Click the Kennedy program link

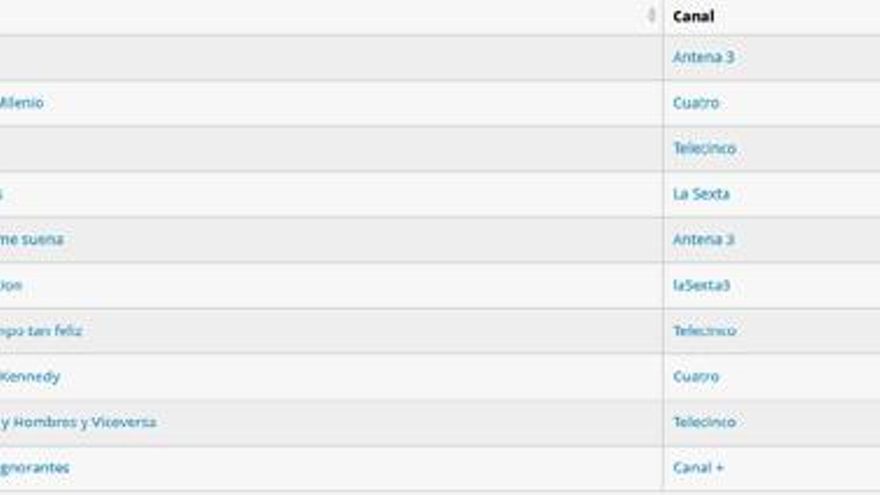(x=30, y=377)
